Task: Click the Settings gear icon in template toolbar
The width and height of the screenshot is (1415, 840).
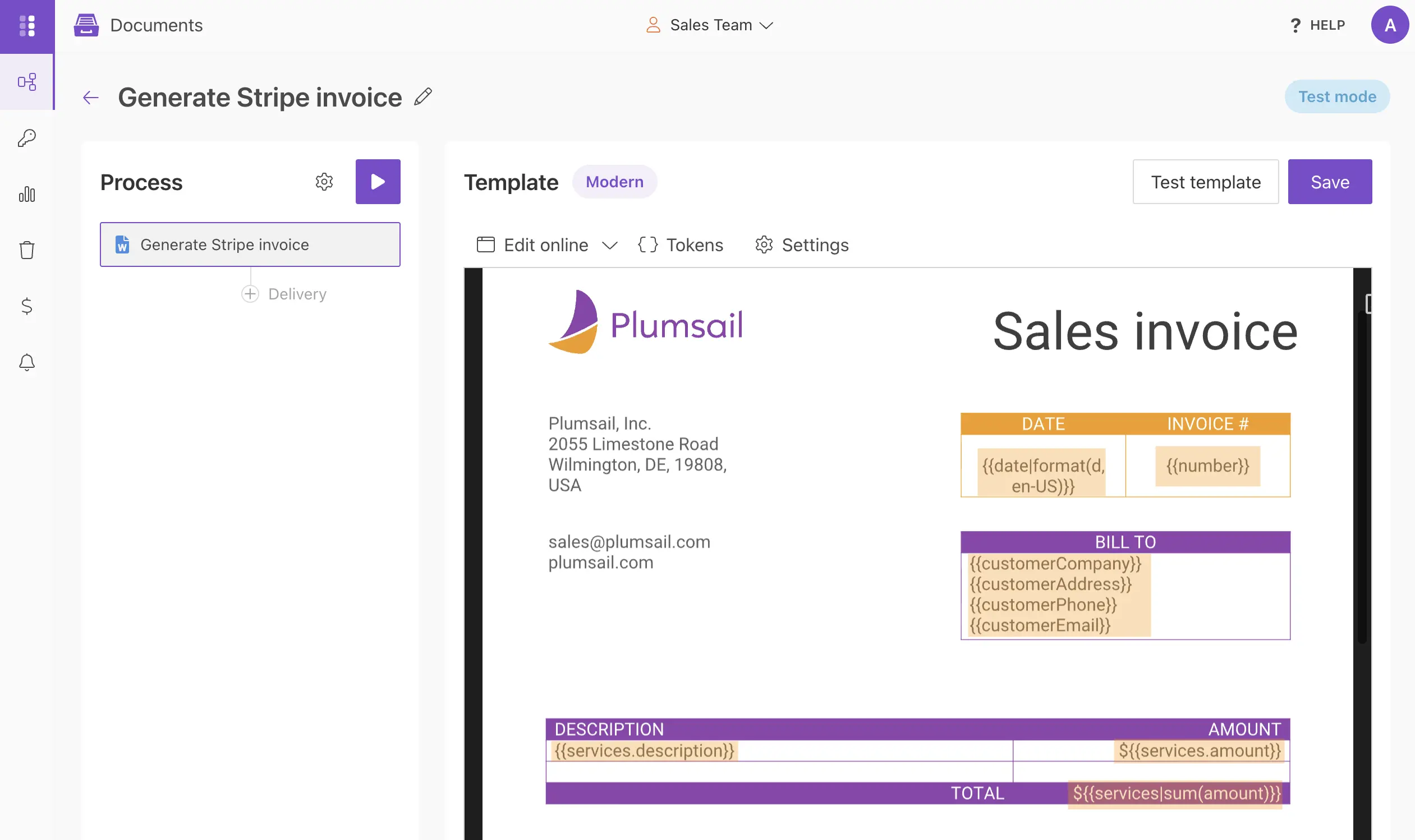Action: click(x=764, y=244)
